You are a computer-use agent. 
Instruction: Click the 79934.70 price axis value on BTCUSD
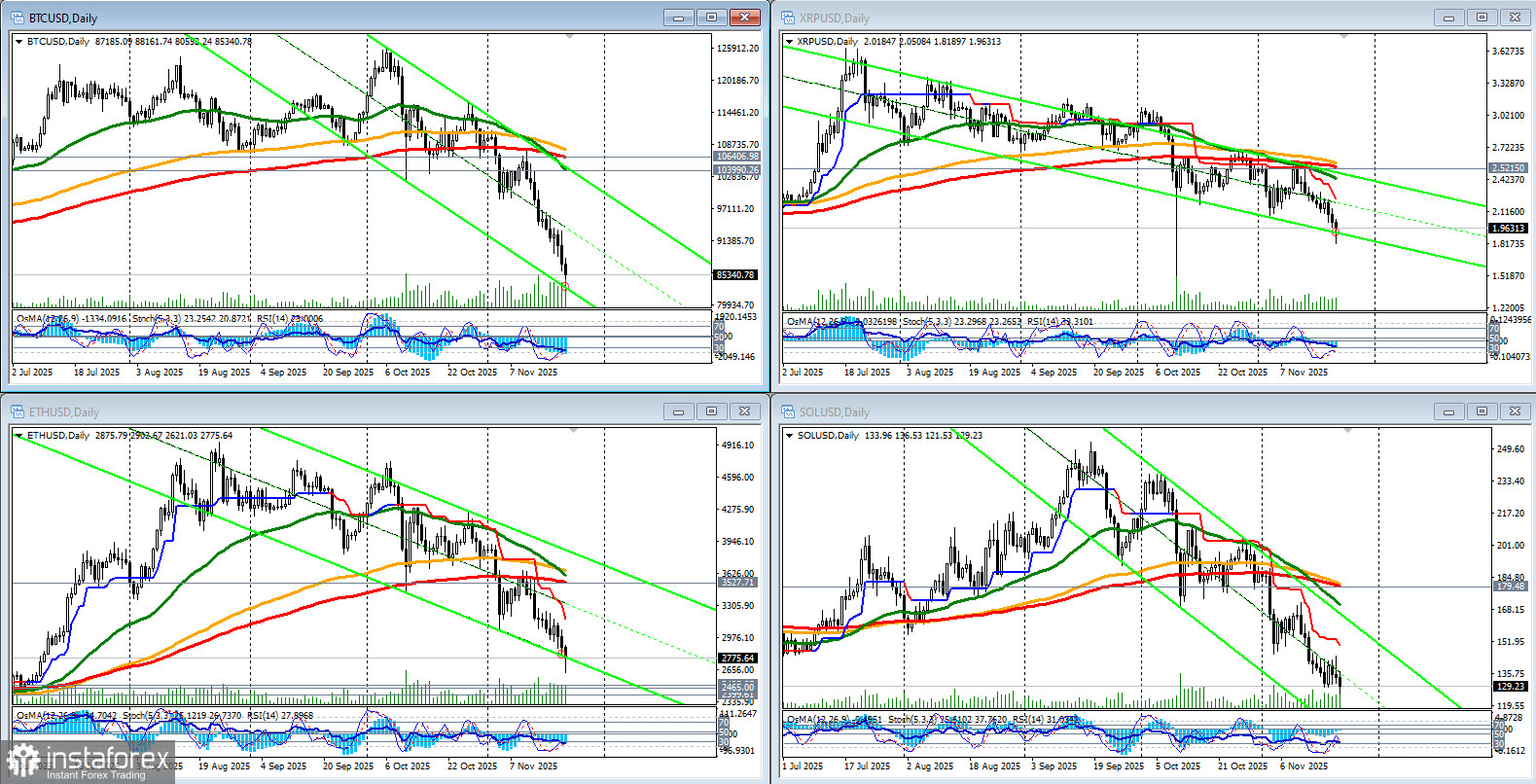coord(734,305)
